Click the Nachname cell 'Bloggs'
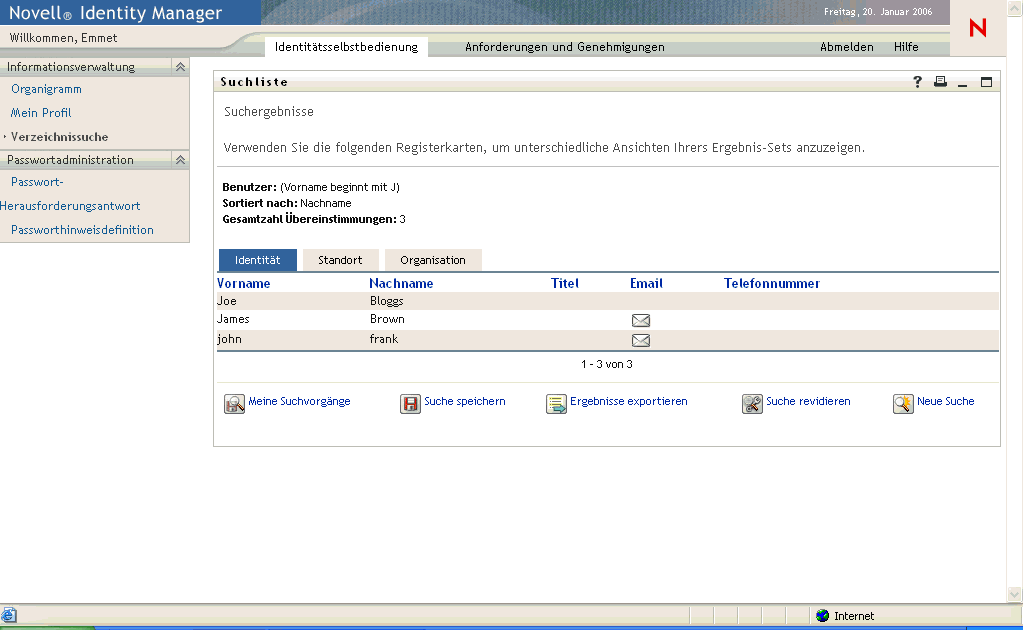Screen dimensions: 1023x630 pos(387,301)
